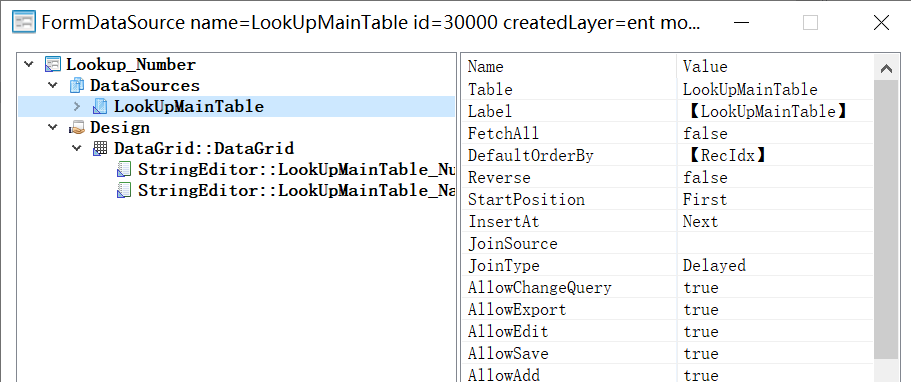Click the property grid scroll-up arrow
911x382 pixels.
(x=886, y=69)
